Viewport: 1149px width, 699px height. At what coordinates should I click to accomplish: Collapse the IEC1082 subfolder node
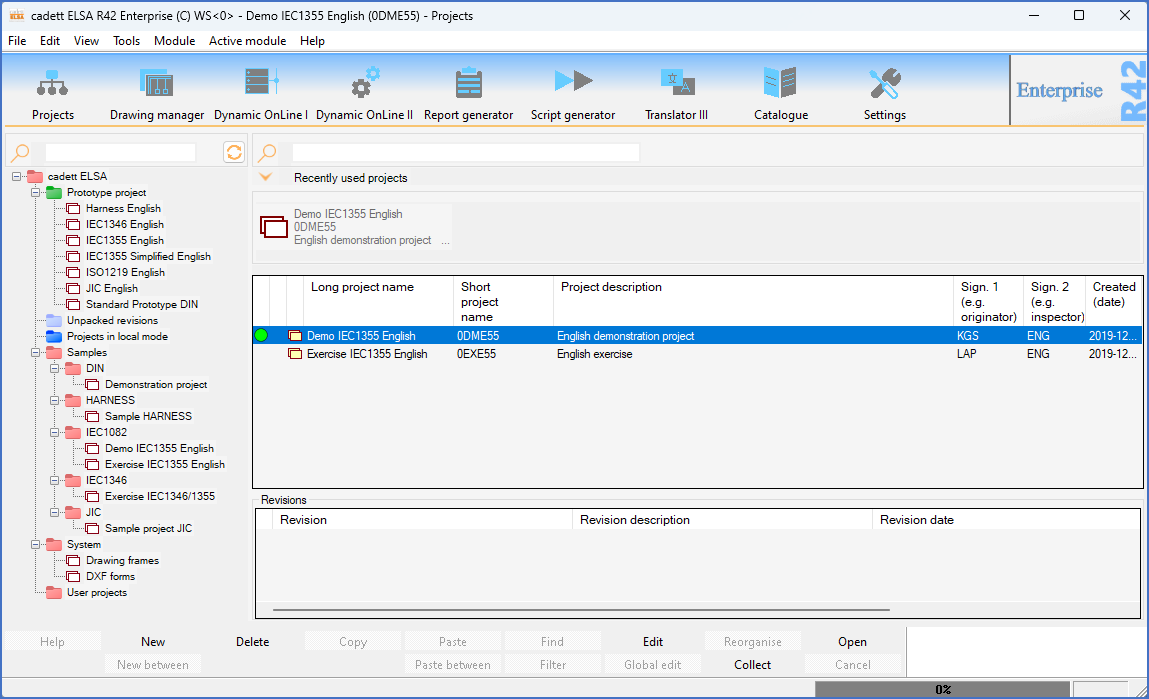(54, 432)
